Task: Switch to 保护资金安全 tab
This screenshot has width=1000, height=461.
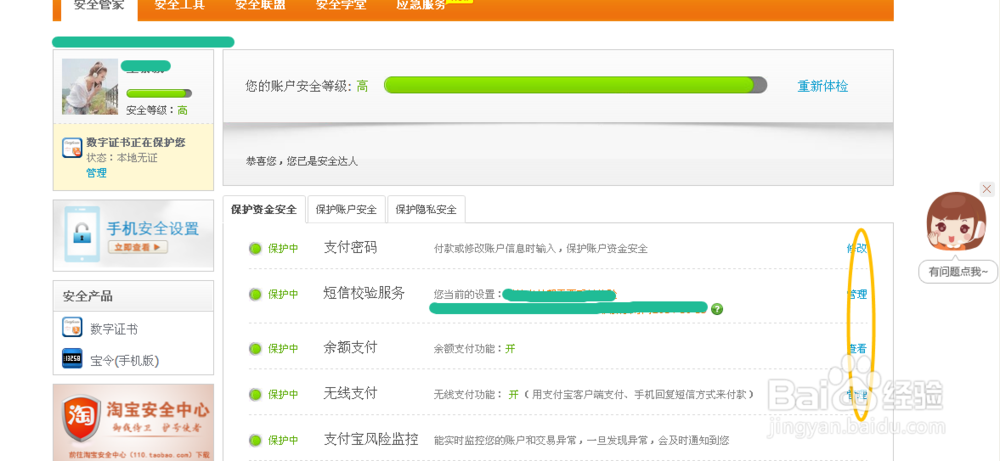Action: click(x=264, y=209)
